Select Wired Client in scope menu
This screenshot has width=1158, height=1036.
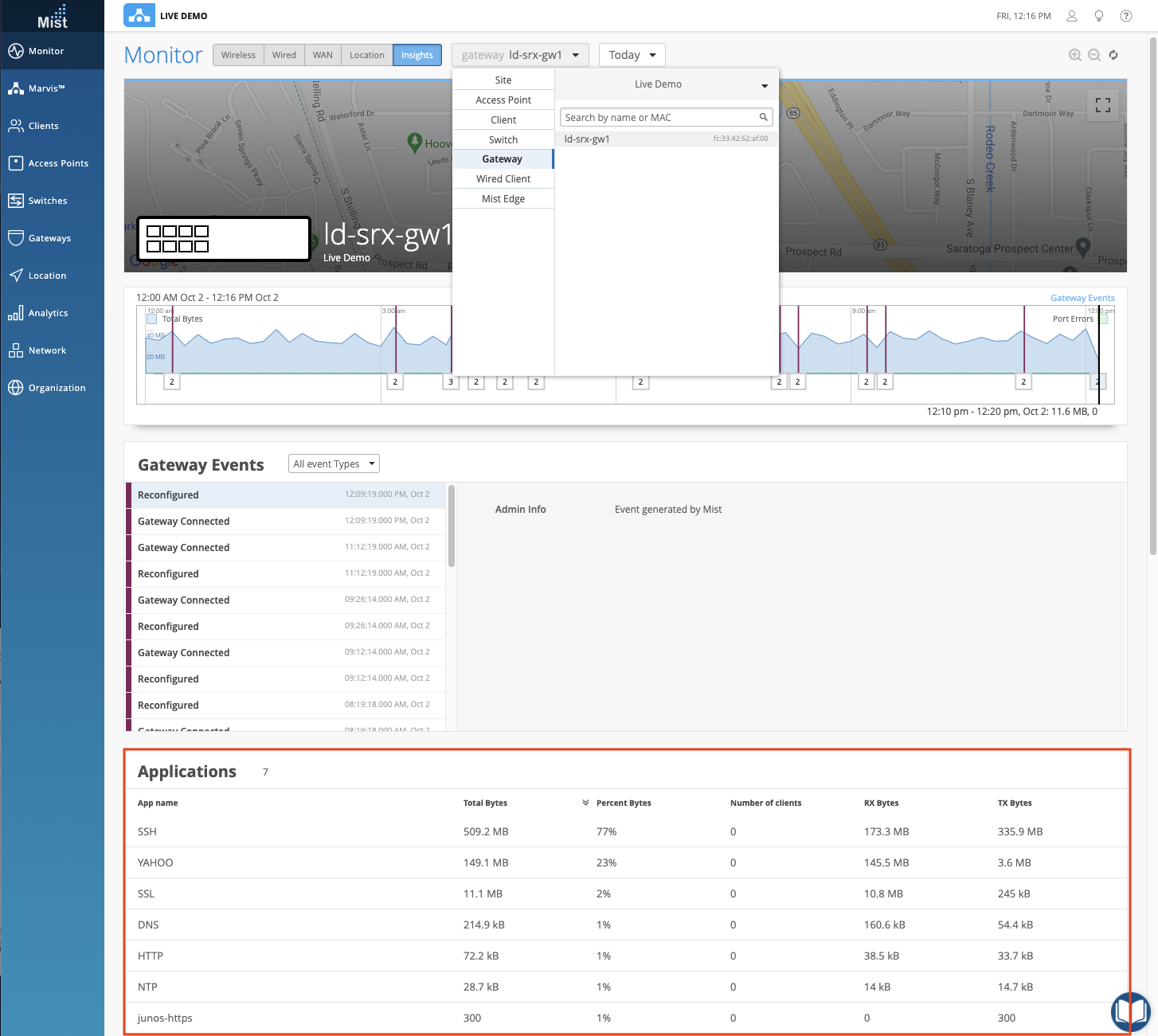coord(503,179)
